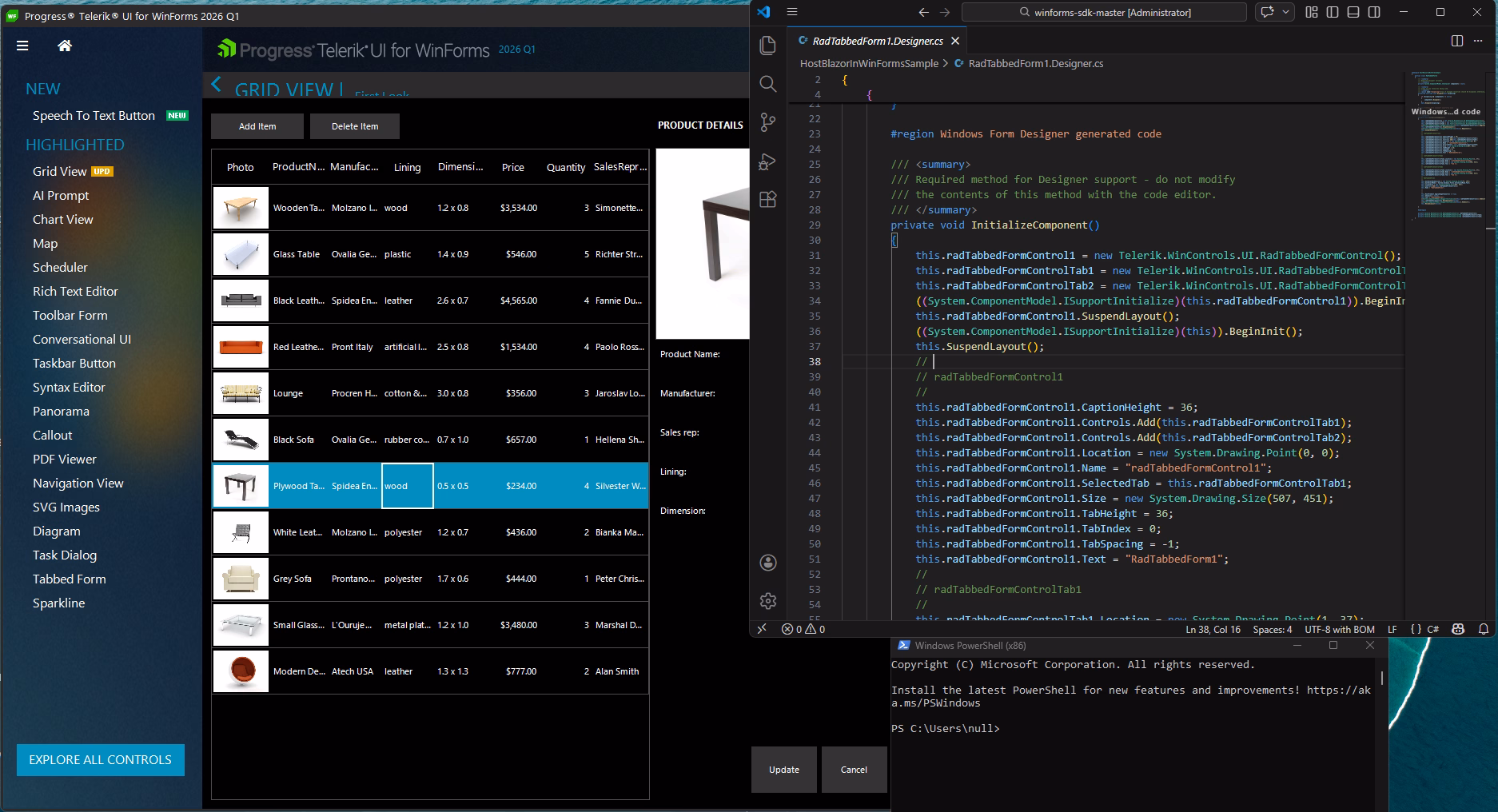The width and height of the screenshot is (1498, 812).
Task: Change indentation via Spaces: 4
Action: (1272, 629)
